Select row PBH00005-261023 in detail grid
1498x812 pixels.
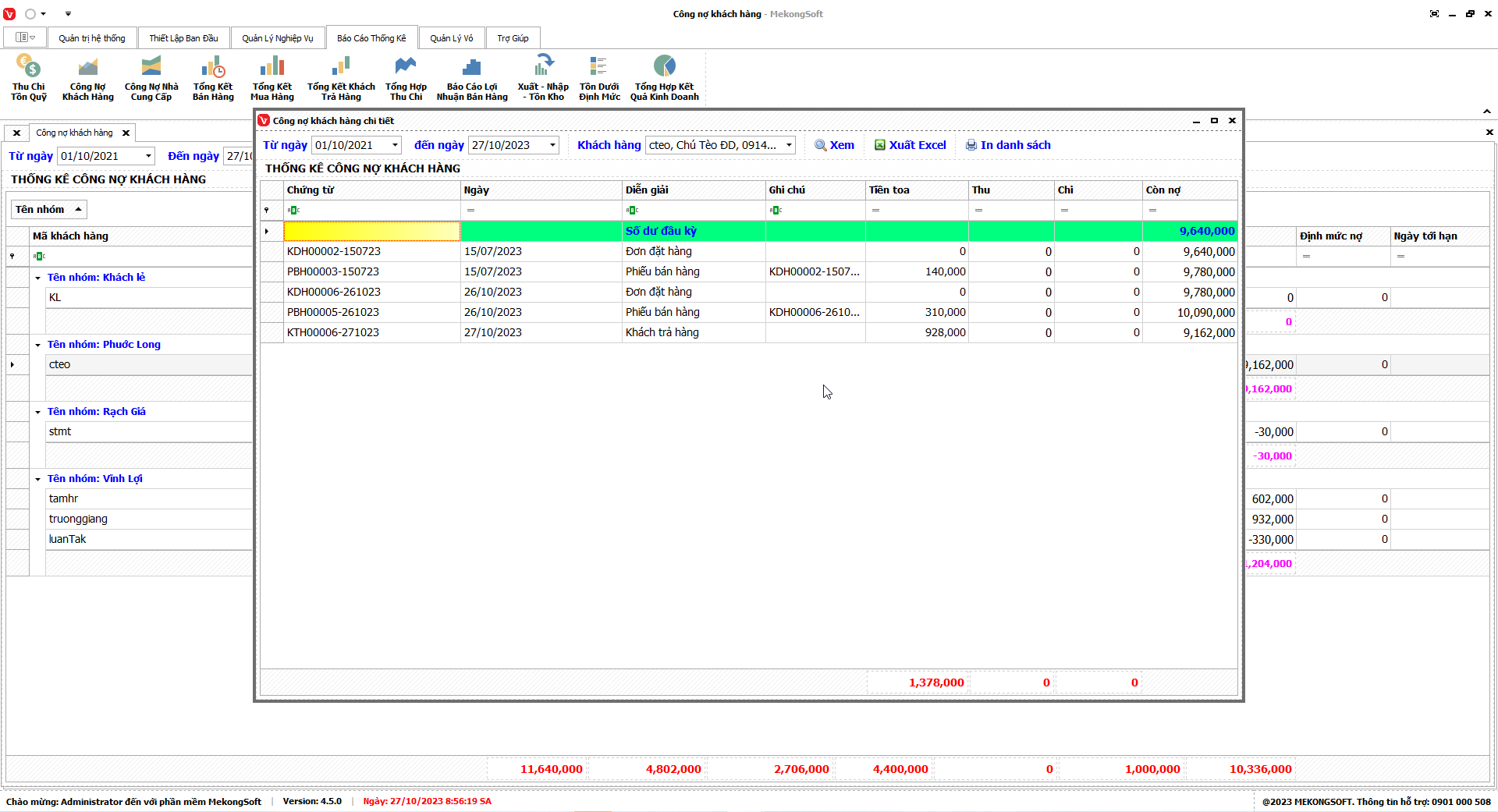pos(333,312)
